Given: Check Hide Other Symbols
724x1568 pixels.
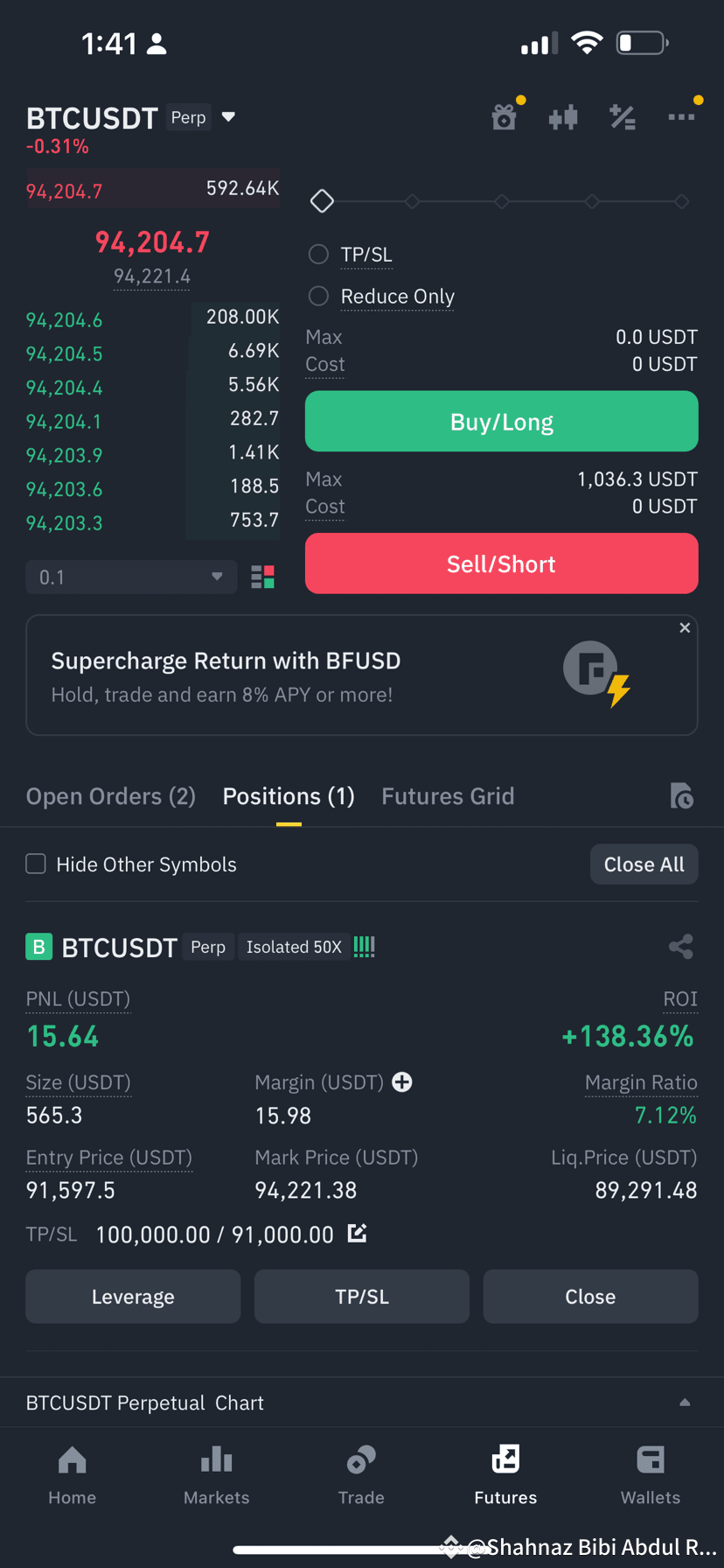Looking at the screenshot, I should pyautogui.click(x=36, y=864).
